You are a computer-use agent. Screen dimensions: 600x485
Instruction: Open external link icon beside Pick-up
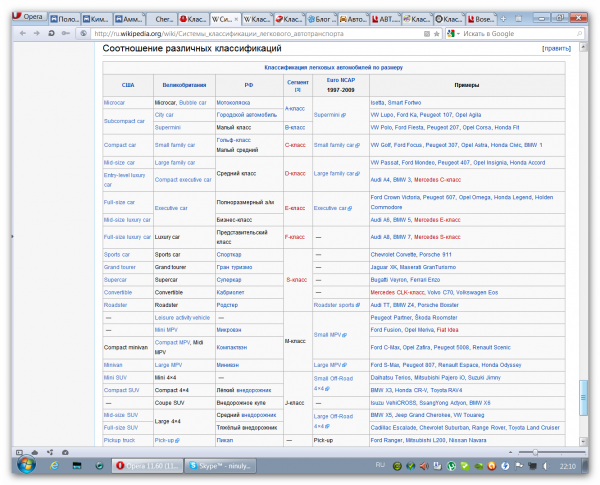pyautogui.click(x=177, y=441)
